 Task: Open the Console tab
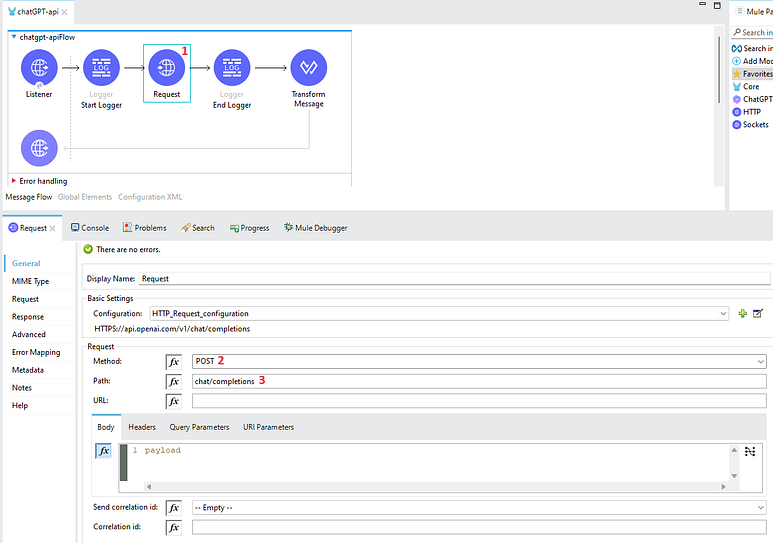90,228
